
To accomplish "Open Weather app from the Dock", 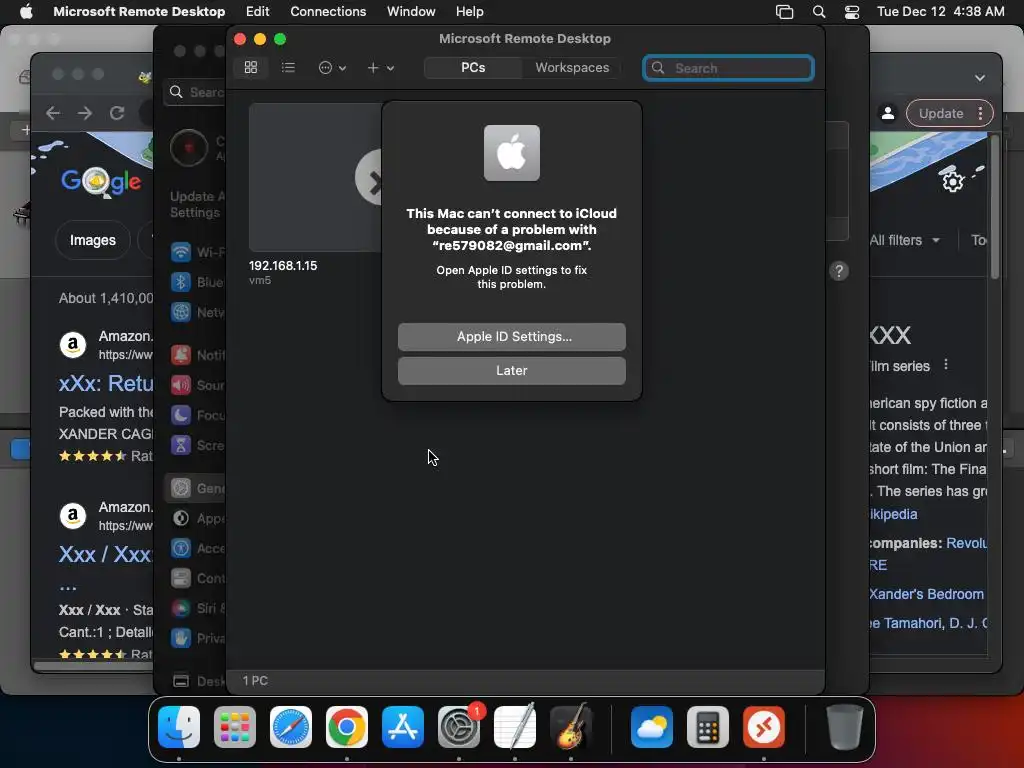I will point(652,727).
